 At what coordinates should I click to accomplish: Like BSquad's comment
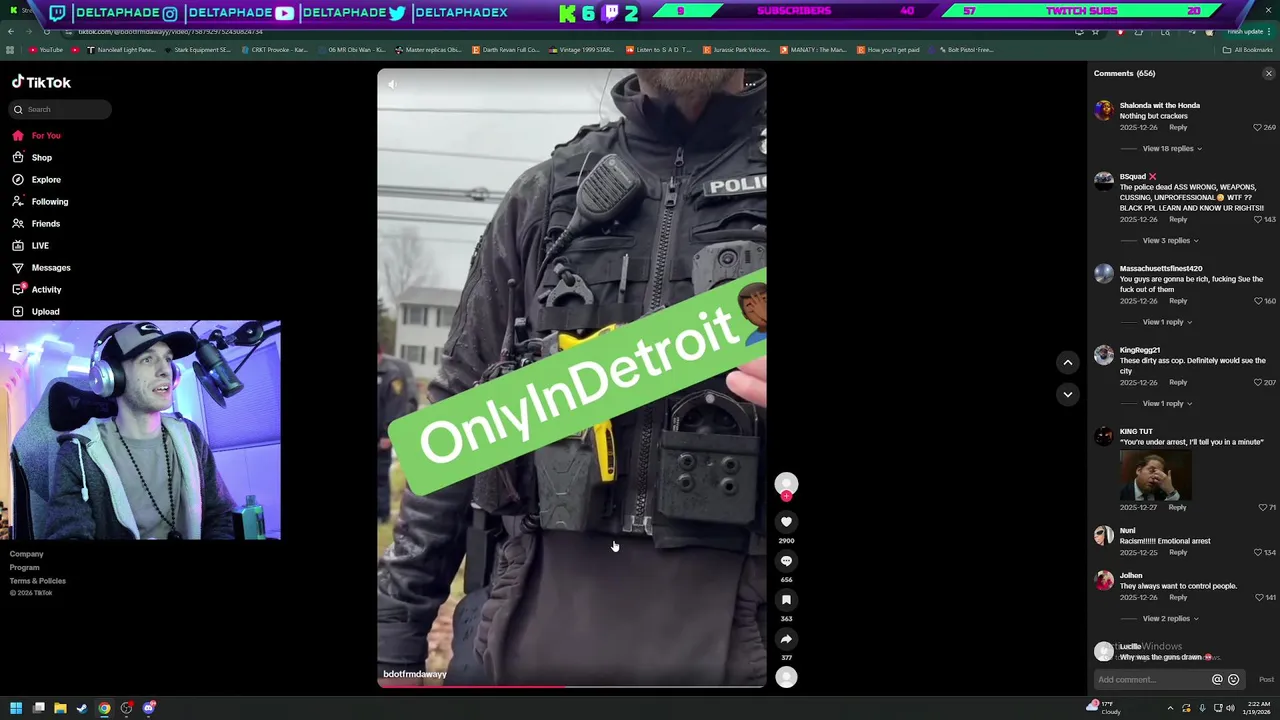(x=1258, y=219)
